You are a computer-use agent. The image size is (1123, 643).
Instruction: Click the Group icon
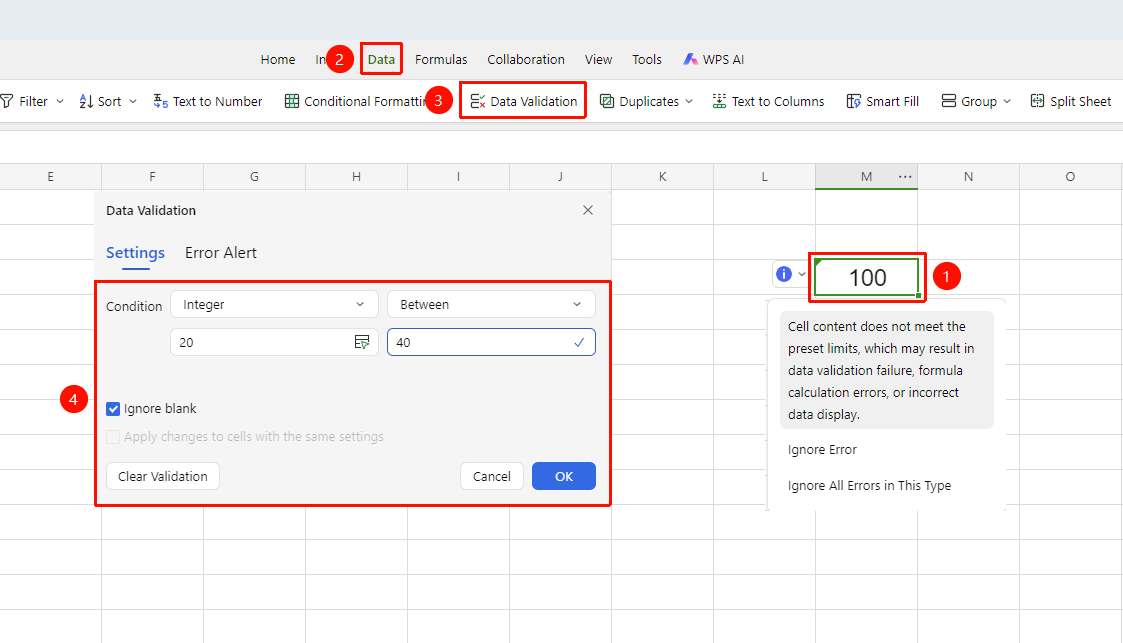(x=949, y=101)
